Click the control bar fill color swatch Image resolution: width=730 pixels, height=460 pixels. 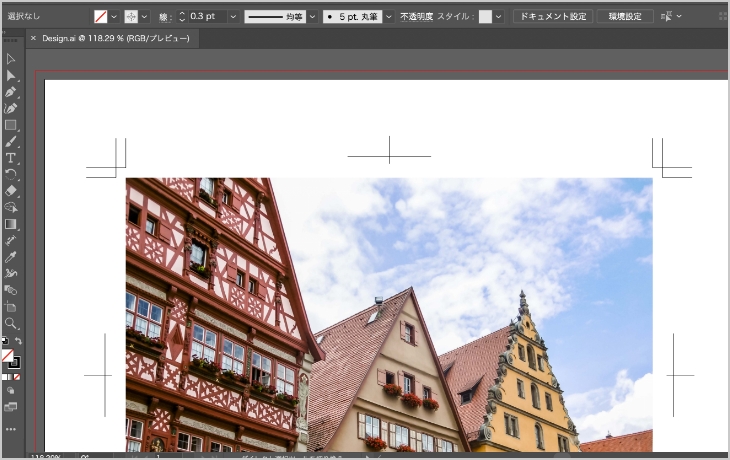point(100,17)
